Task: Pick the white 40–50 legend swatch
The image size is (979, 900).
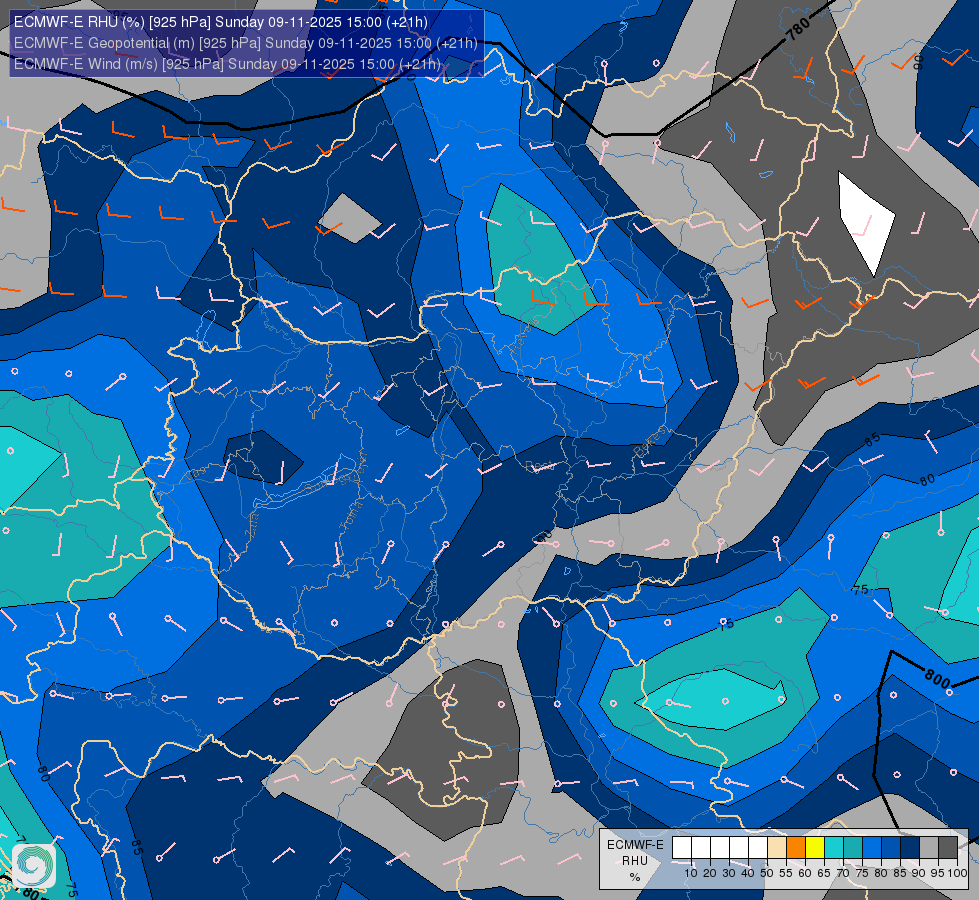Action: click(x=758, y=848)
